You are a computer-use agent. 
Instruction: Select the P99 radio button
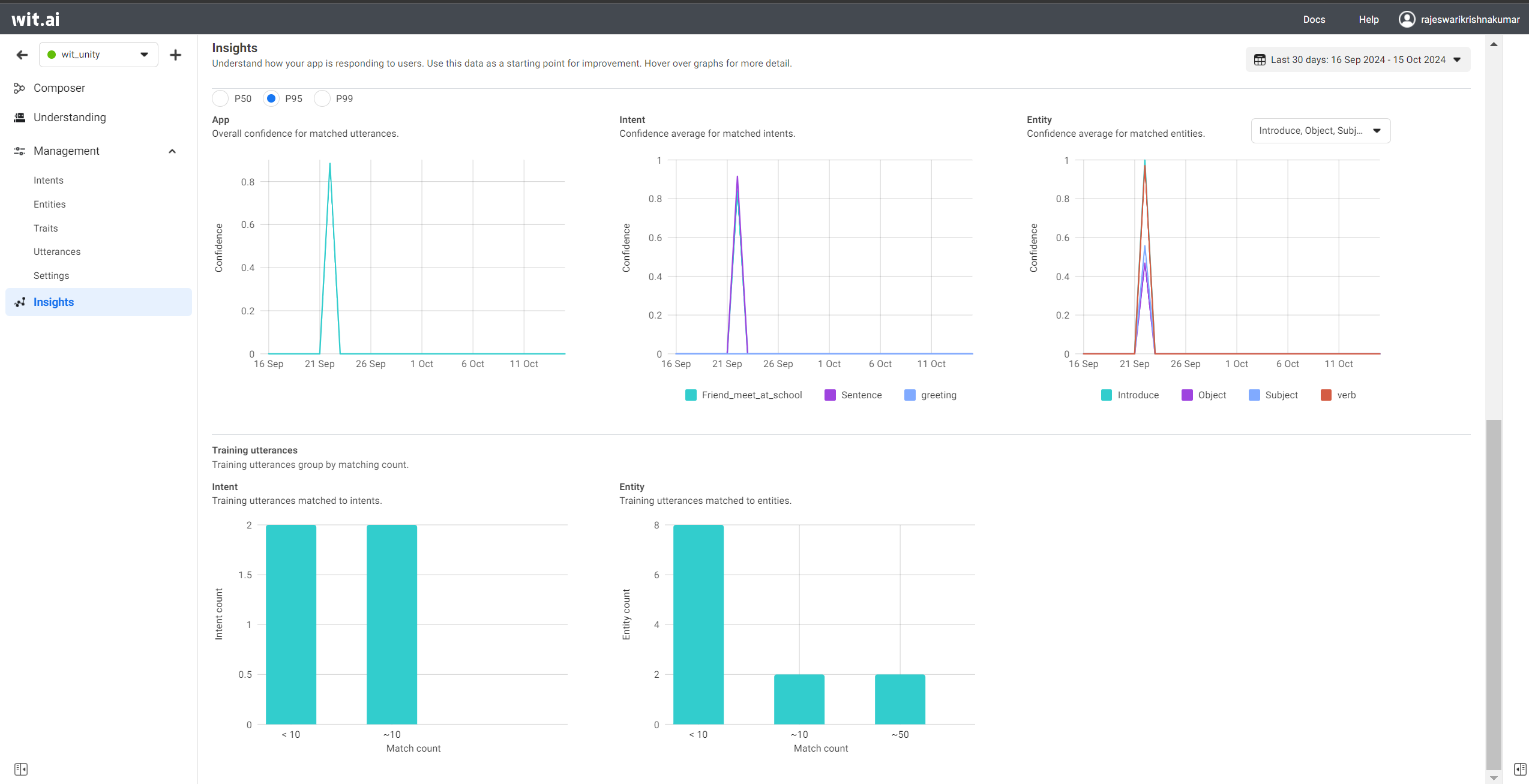point(322,98)
